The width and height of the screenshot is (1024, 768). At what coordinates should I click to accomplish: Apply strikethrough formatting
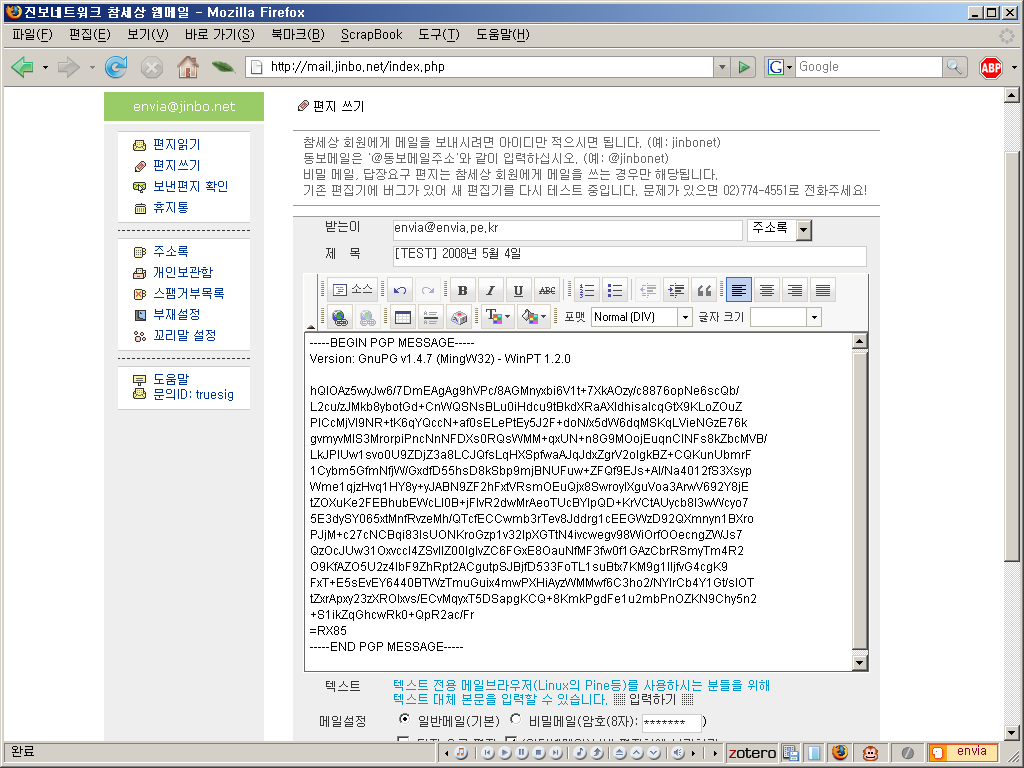[x=548, y=290]
